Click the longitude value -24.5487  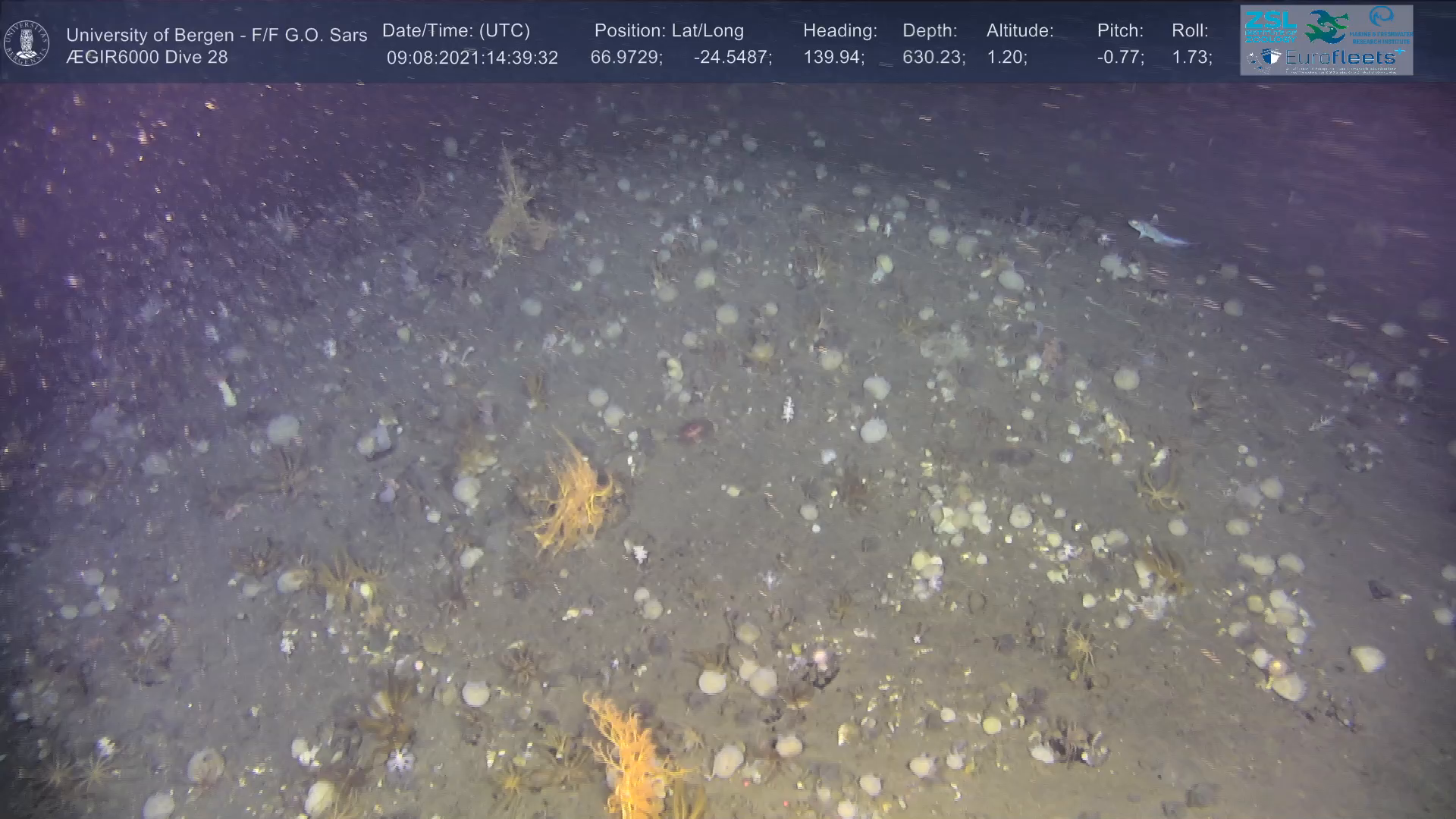point(732,58)
